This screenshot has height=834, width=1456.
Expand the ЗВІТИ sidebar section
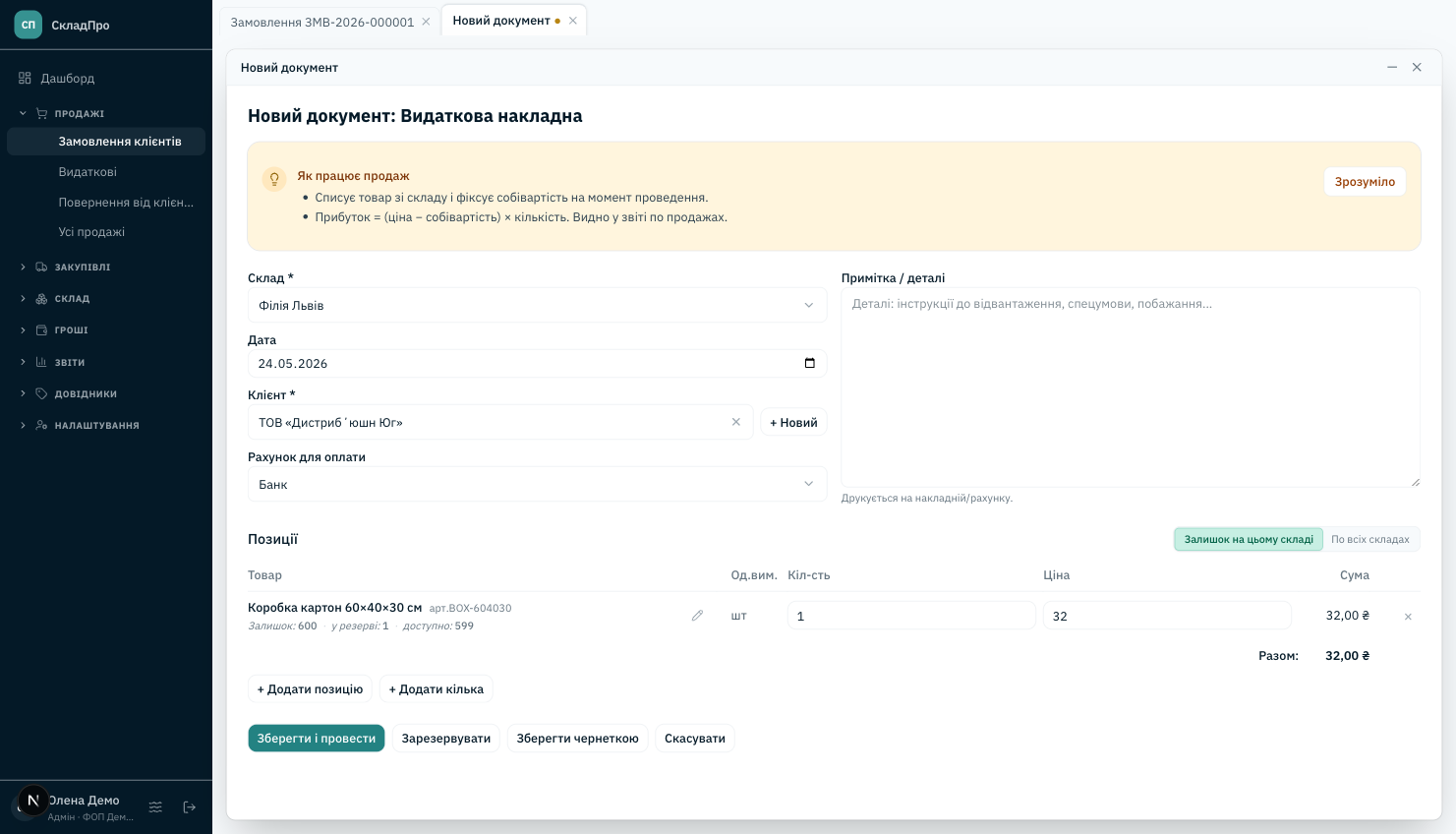pos(106,362)
